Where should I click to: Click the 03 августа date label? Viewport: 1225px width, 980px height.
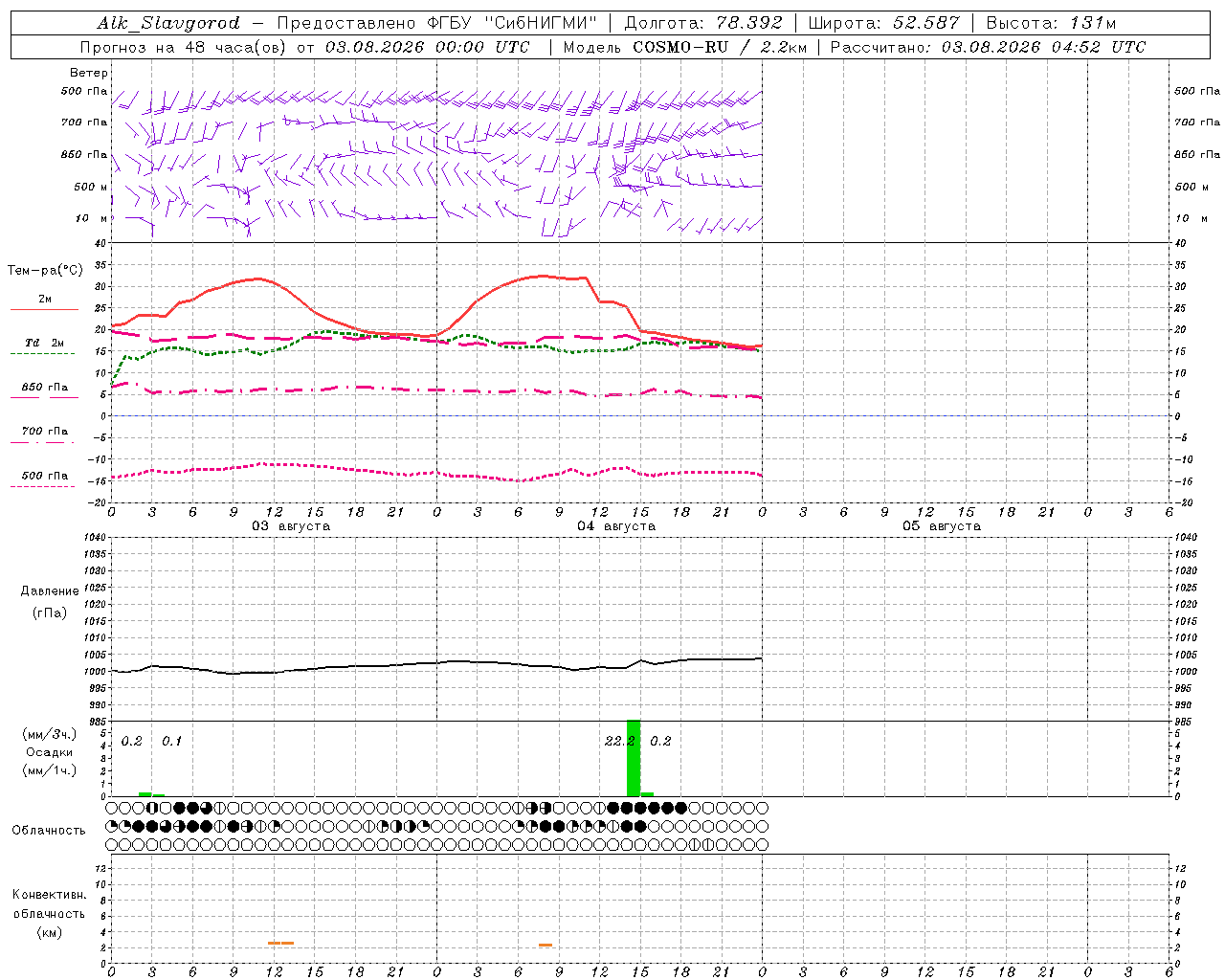(x=291, y=526)
